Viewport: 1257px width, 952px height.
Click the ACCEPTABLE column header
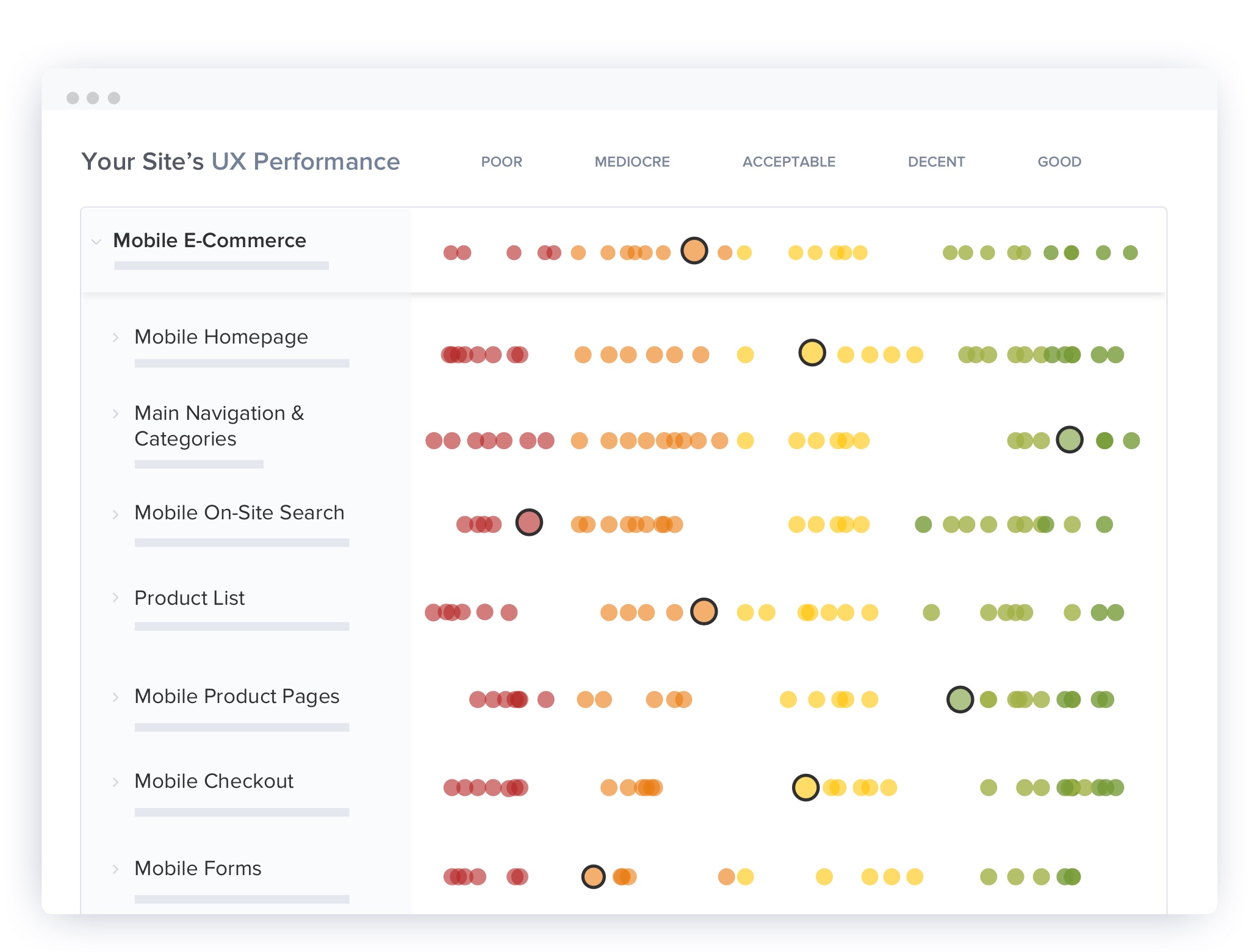point(788,162)
